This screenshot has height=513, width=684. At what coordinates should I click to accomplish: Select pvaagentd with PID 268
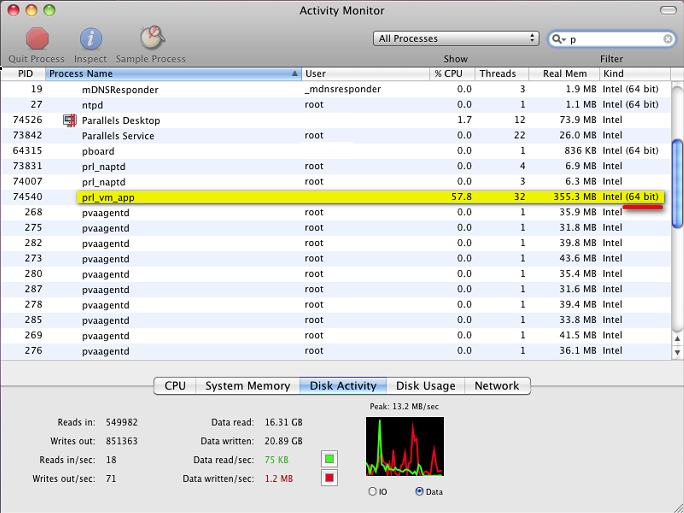335,212
